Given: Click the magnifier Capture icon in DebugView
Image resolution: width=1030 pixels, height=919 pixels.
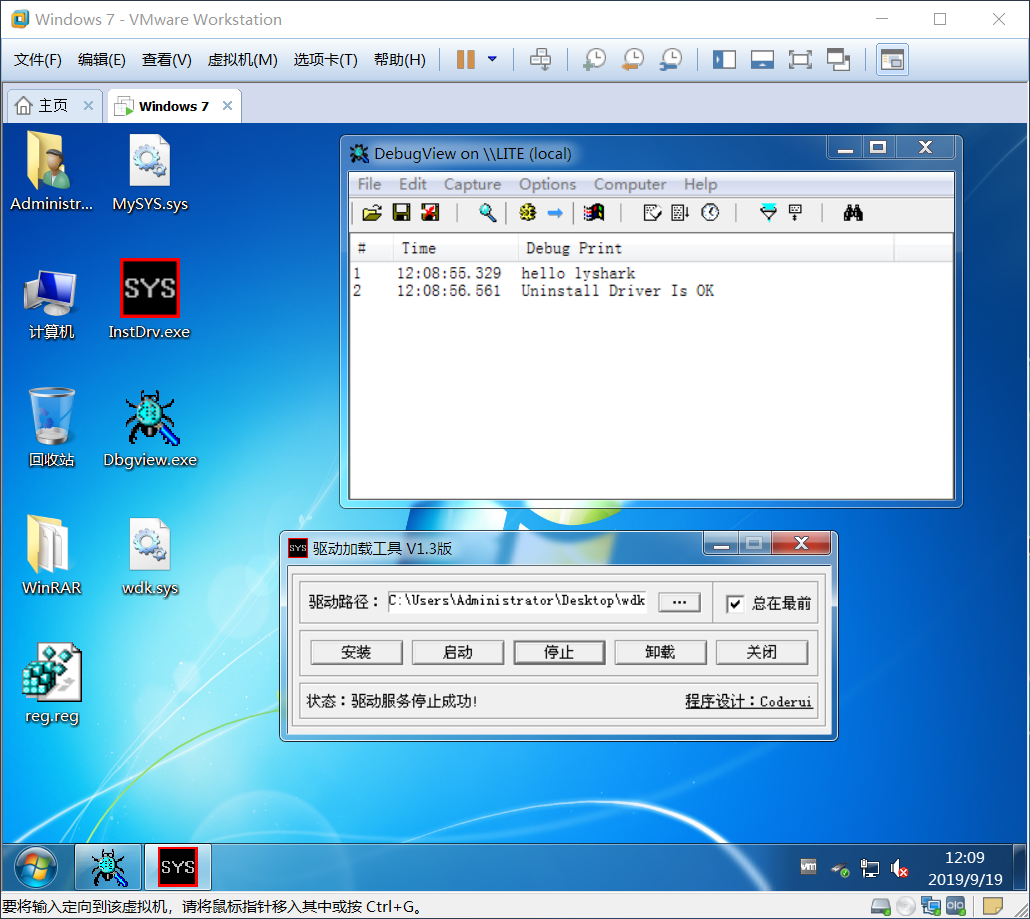Looking at the screenshot, I should point(487,213).
